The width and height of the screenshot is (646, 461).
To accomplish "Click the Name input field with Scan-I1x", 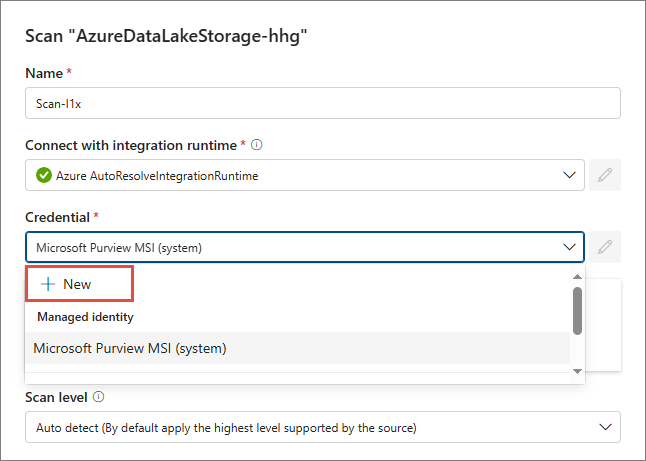I will (323, 103).
